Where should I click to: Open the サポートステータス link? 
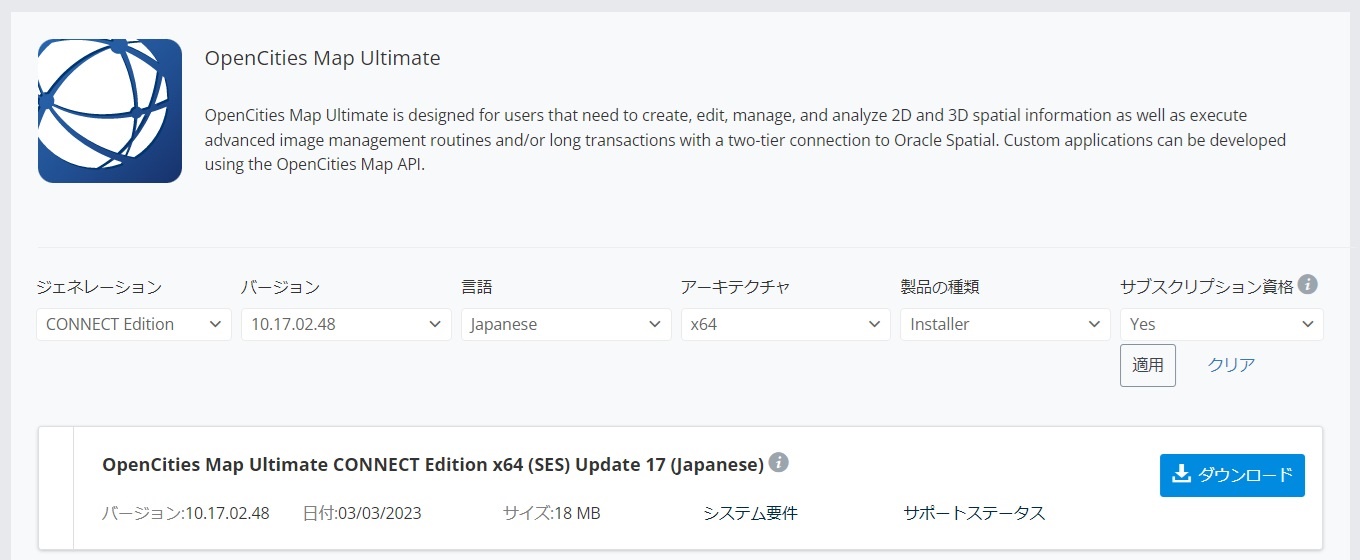(x=974, y=513)
